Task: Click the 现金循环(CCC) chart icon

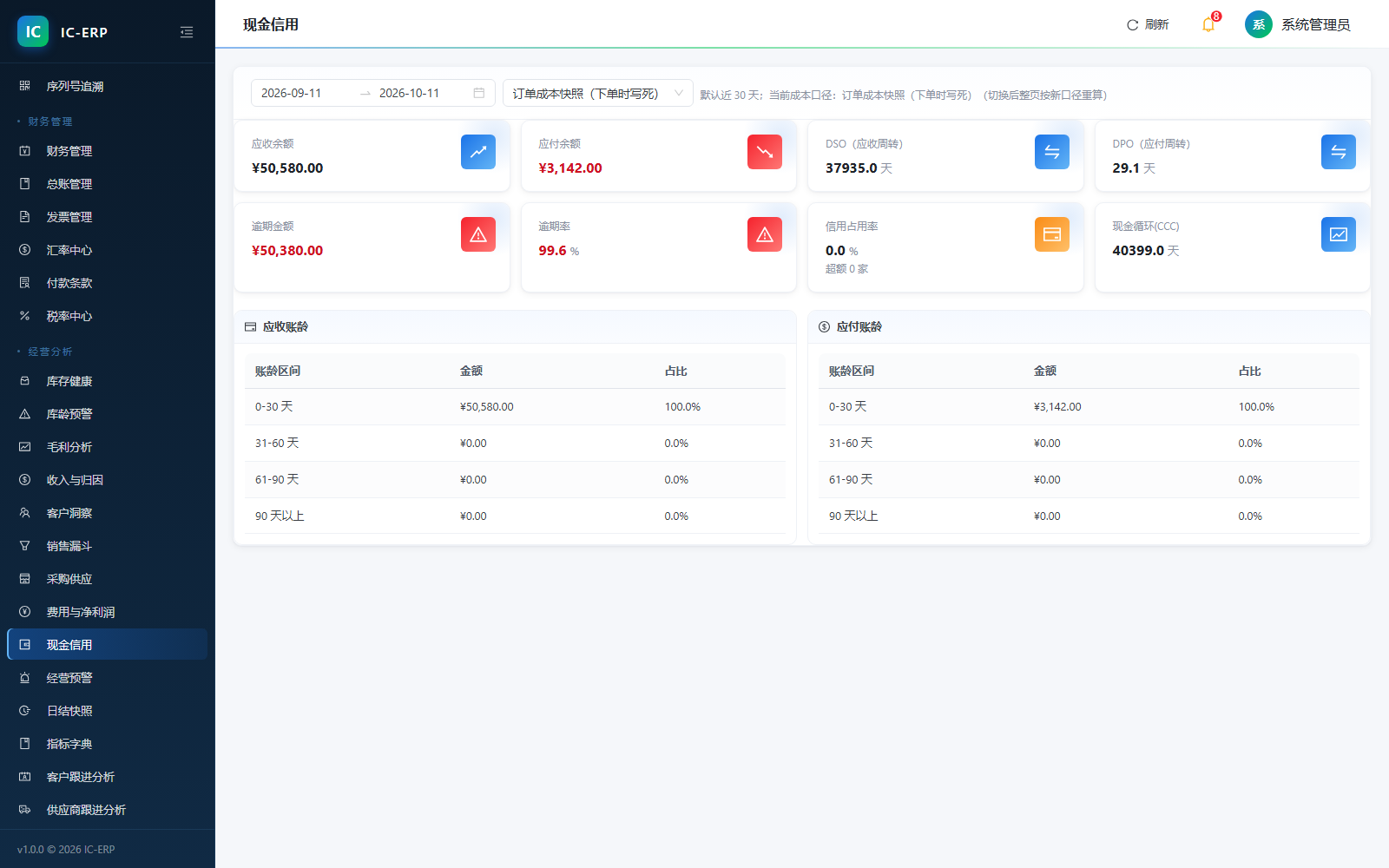Action: (x=1339, y=234)
